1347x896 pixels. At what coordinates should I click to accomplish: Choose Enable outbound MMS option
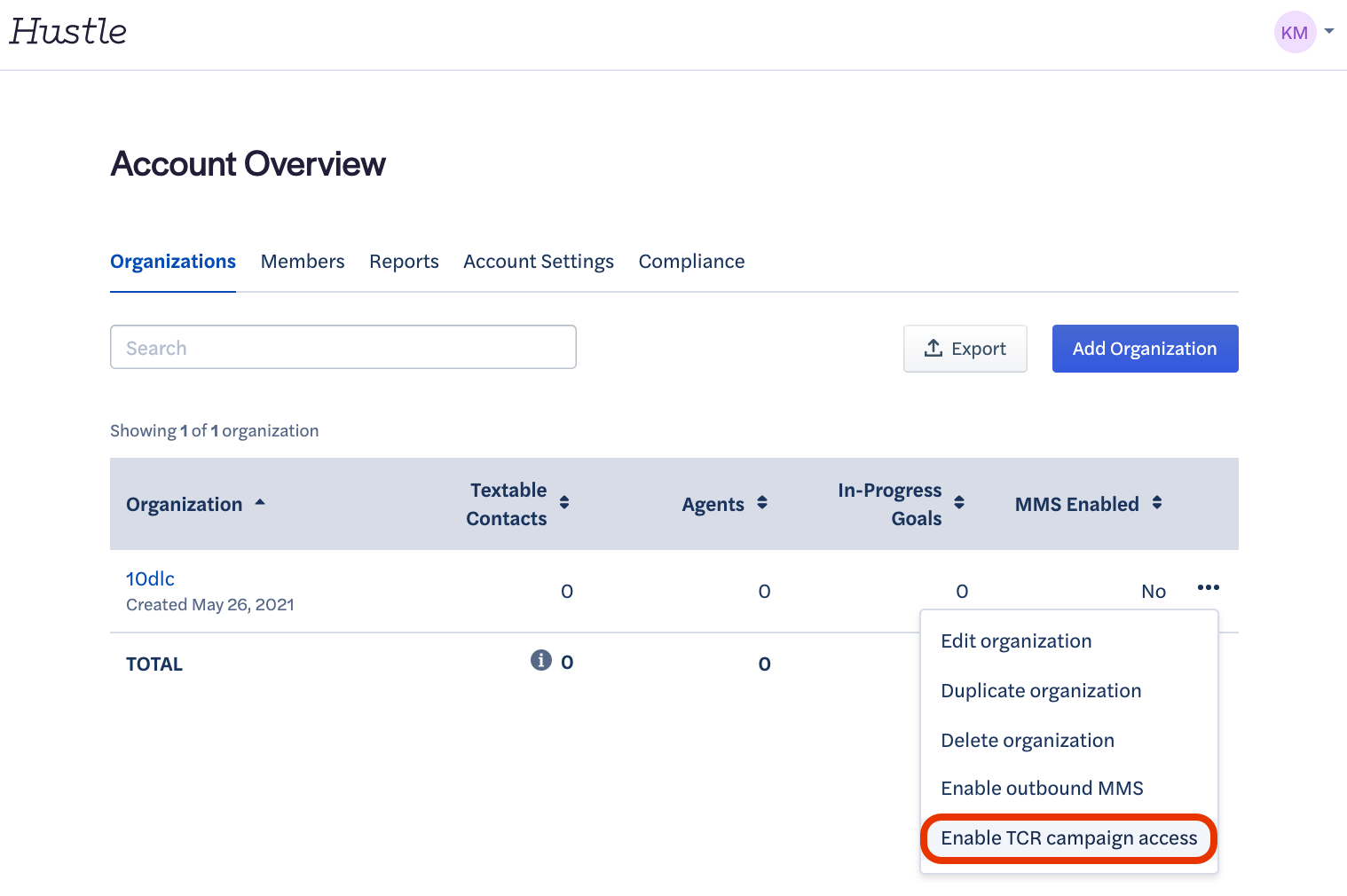click(1042, 788)
